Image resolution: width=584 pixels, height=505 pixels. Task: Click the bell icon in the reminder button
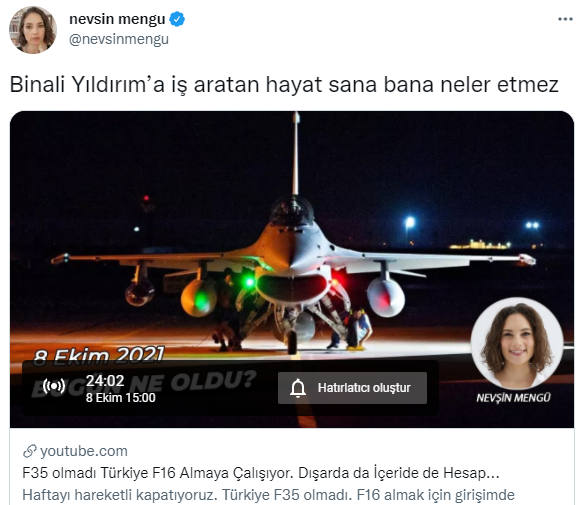(x=298, y=388)
